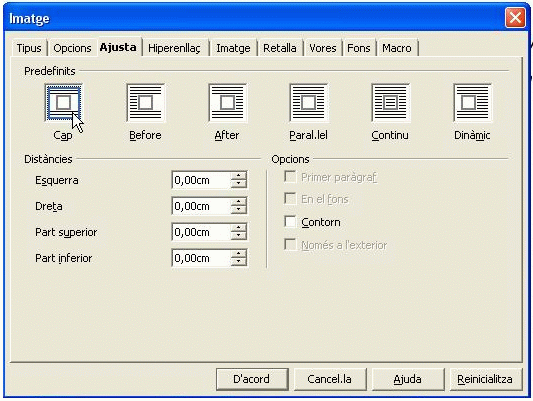The width and height of the screenshot is (533, 401).
Task: Choose the Before wrap preset icon
Action: (x=145, y=102)
